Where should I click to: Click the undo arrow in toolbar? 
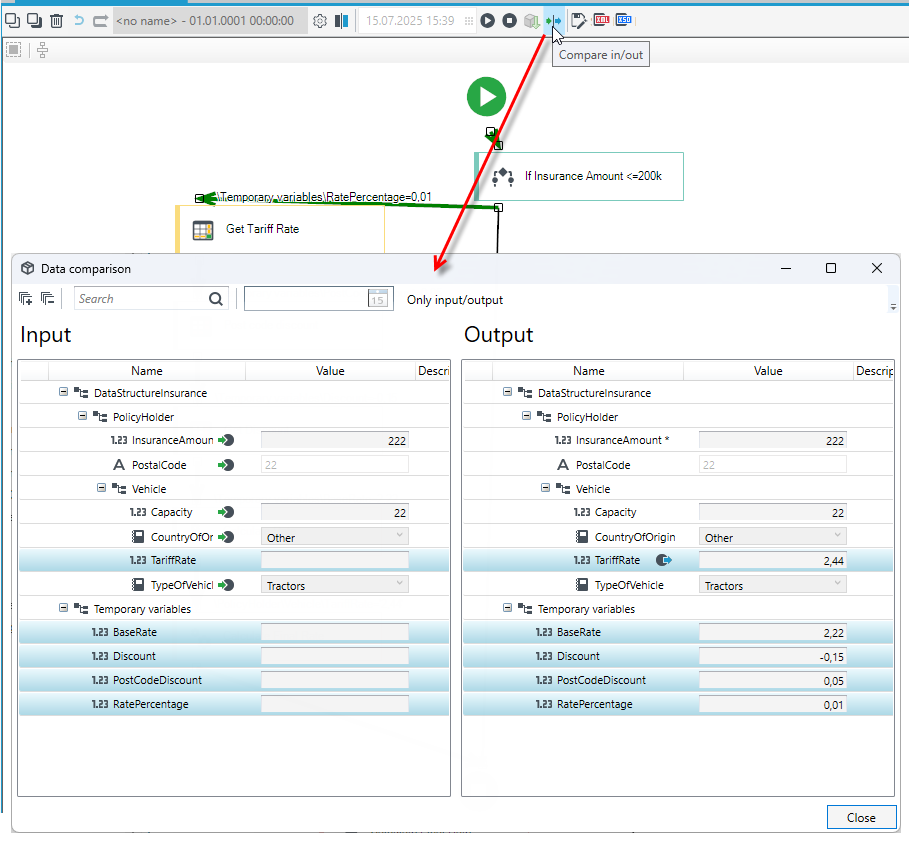click(x=79, y=21)
